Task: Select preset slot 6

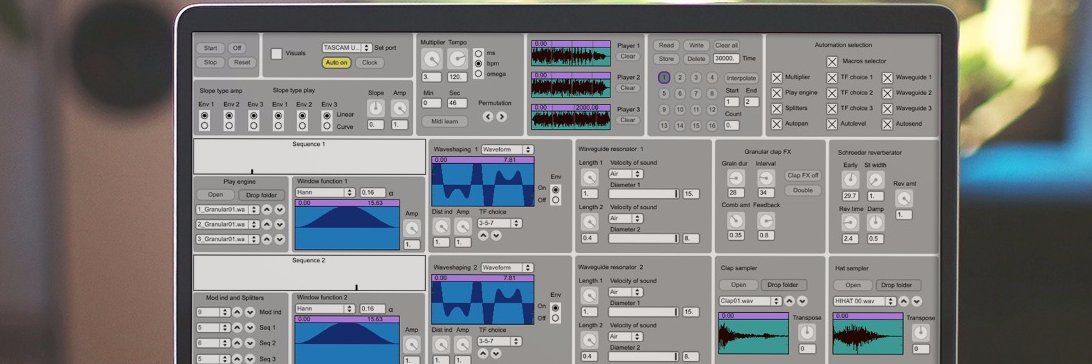Action: tap(680, 93)
